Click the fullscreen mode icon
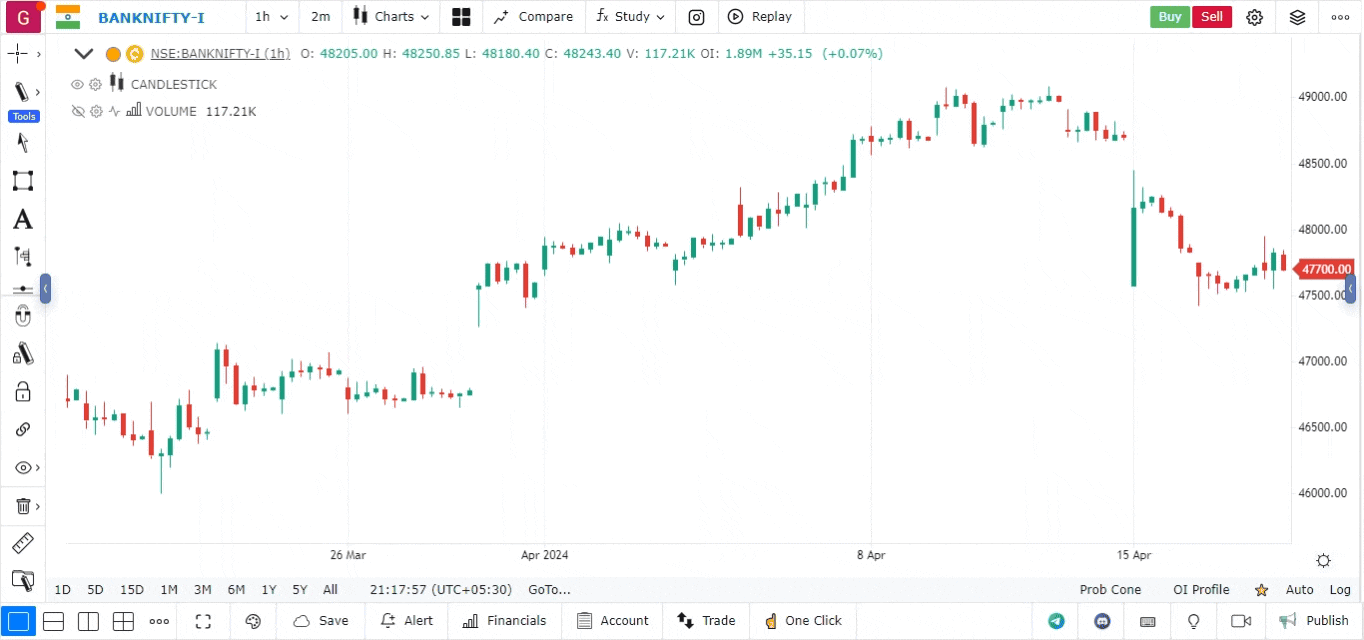1364x640 pixels. [203, 621]
